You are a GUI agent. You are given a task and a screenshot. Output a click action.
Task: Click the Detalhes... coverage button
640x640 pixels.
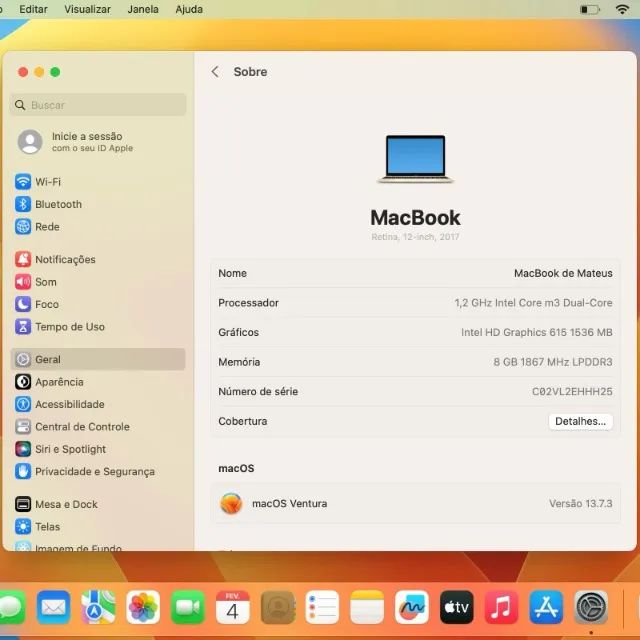(x=580, y=421)
